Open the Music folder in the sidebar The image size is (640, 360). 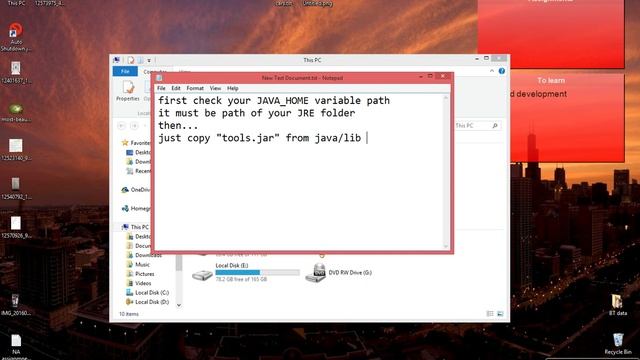pos(138,264)
